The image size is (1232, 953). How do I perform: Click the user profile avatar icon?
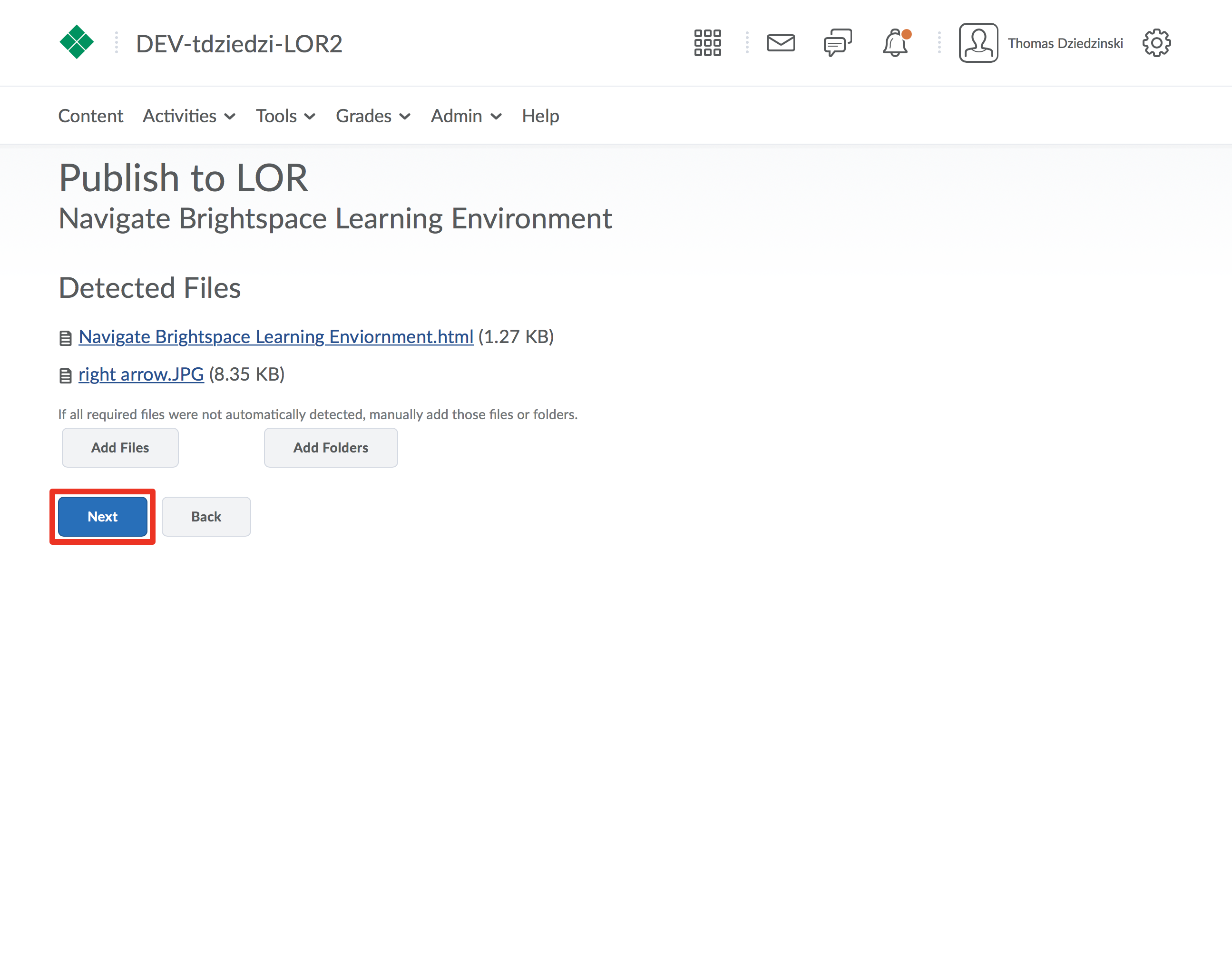pos(978,43)
